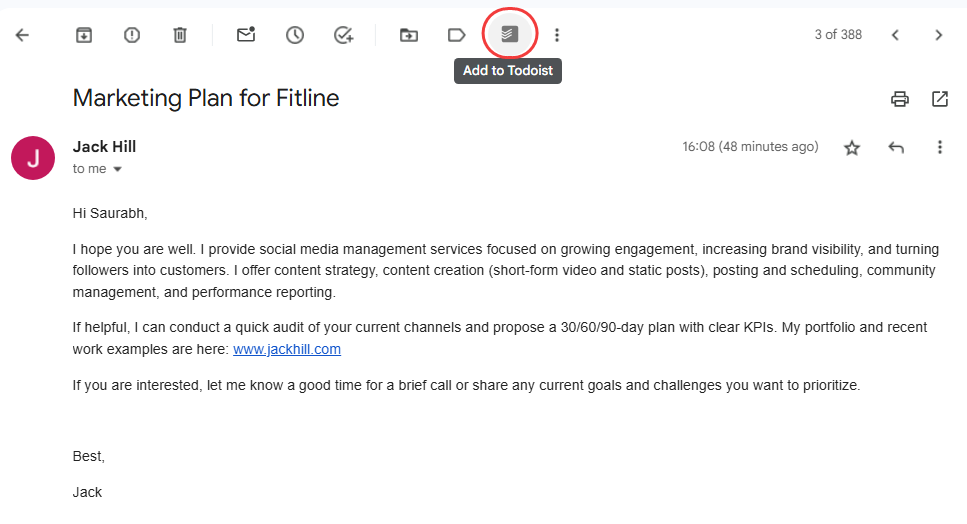Print the email using printer icon

coord(900,99)
